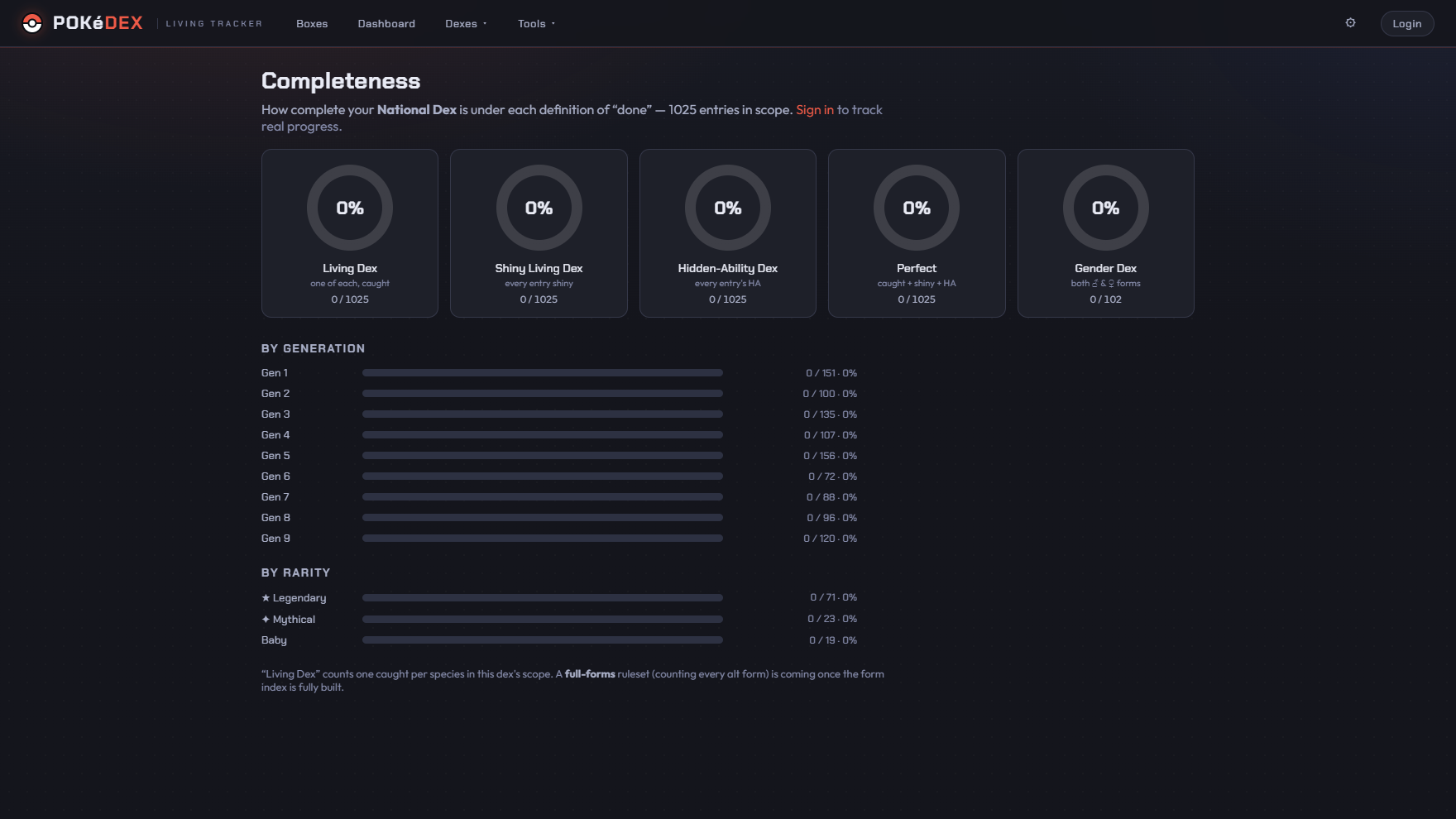Click the '0 / 88 · 0%' value
1456x819 pixels.
pyautogui.click(x=831, y=497)
